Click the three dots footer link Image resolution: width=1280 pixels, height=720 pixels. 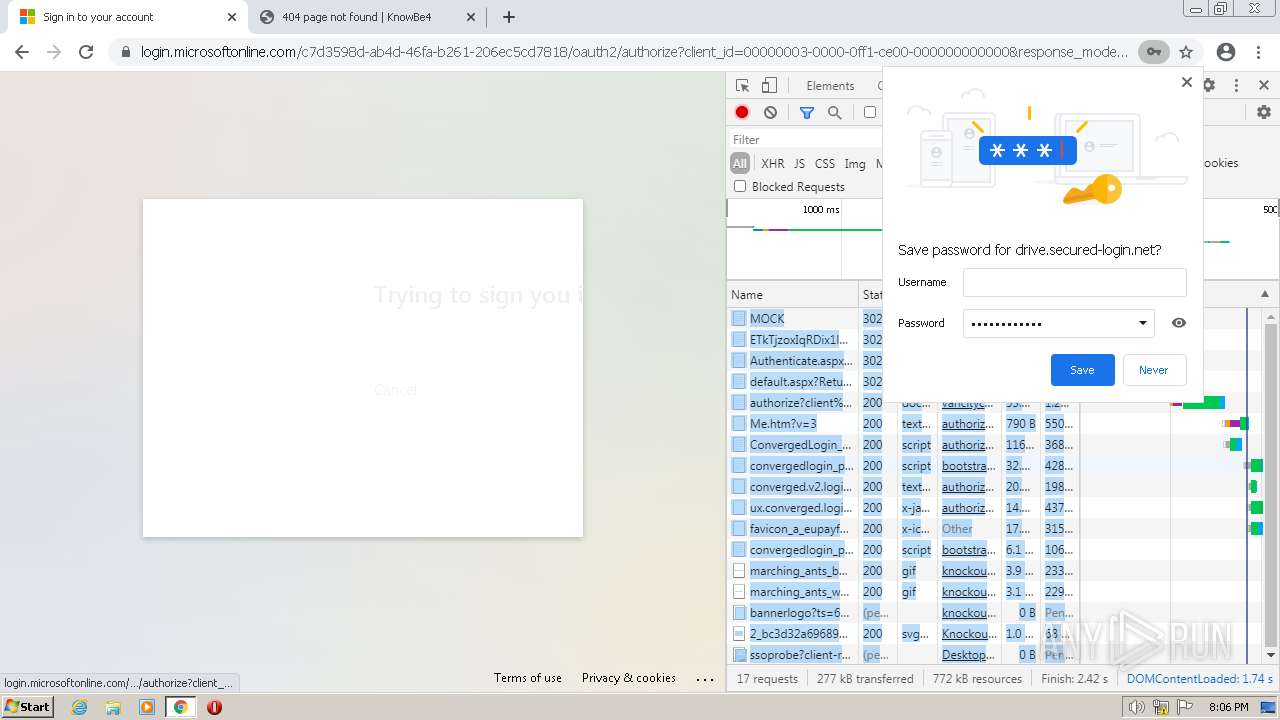(705, 679)
